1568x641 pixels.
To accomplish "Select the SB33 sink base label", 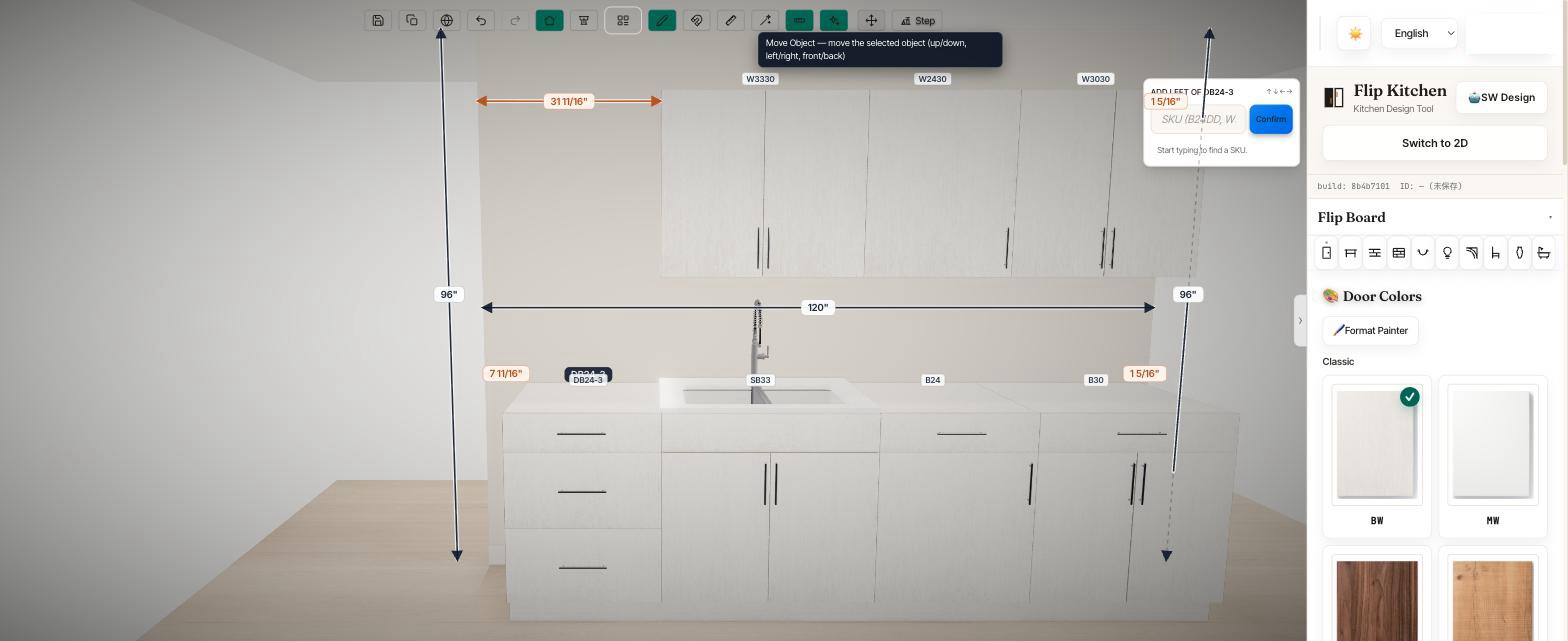I will pyautogui.click(x=760, y=380).
